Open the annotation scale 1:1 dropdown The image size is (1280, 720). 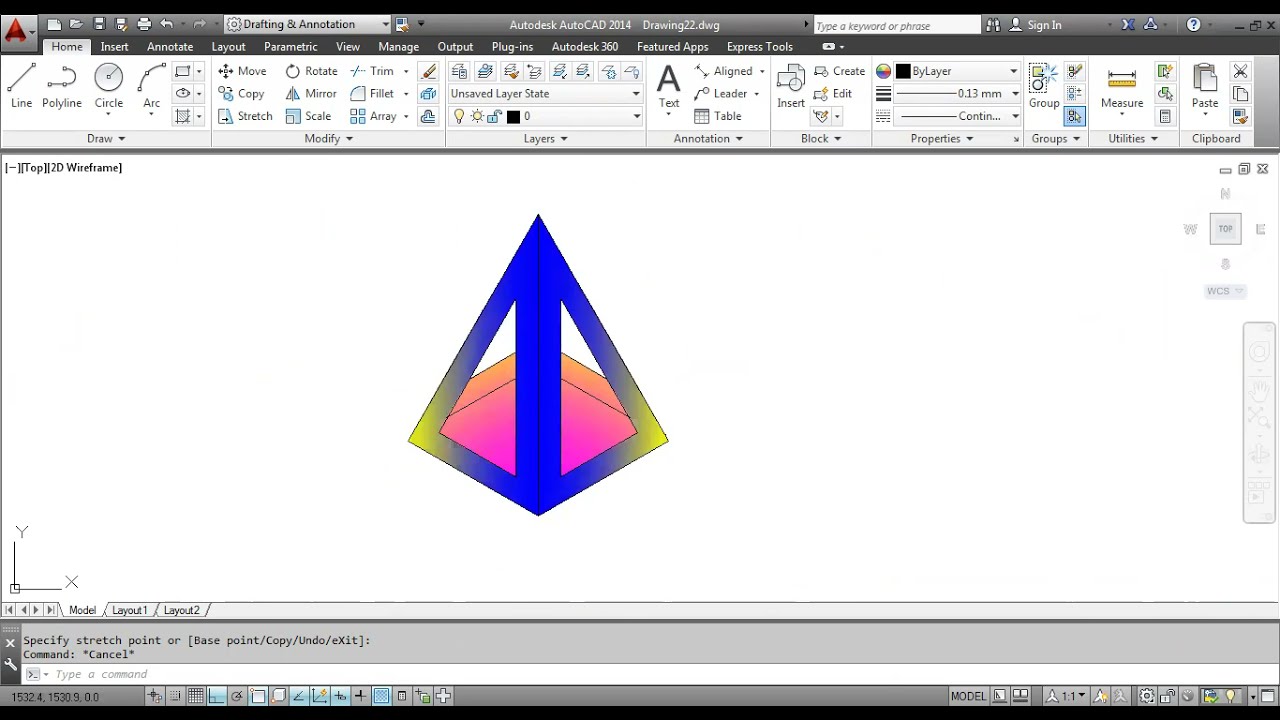[1066, 696]
